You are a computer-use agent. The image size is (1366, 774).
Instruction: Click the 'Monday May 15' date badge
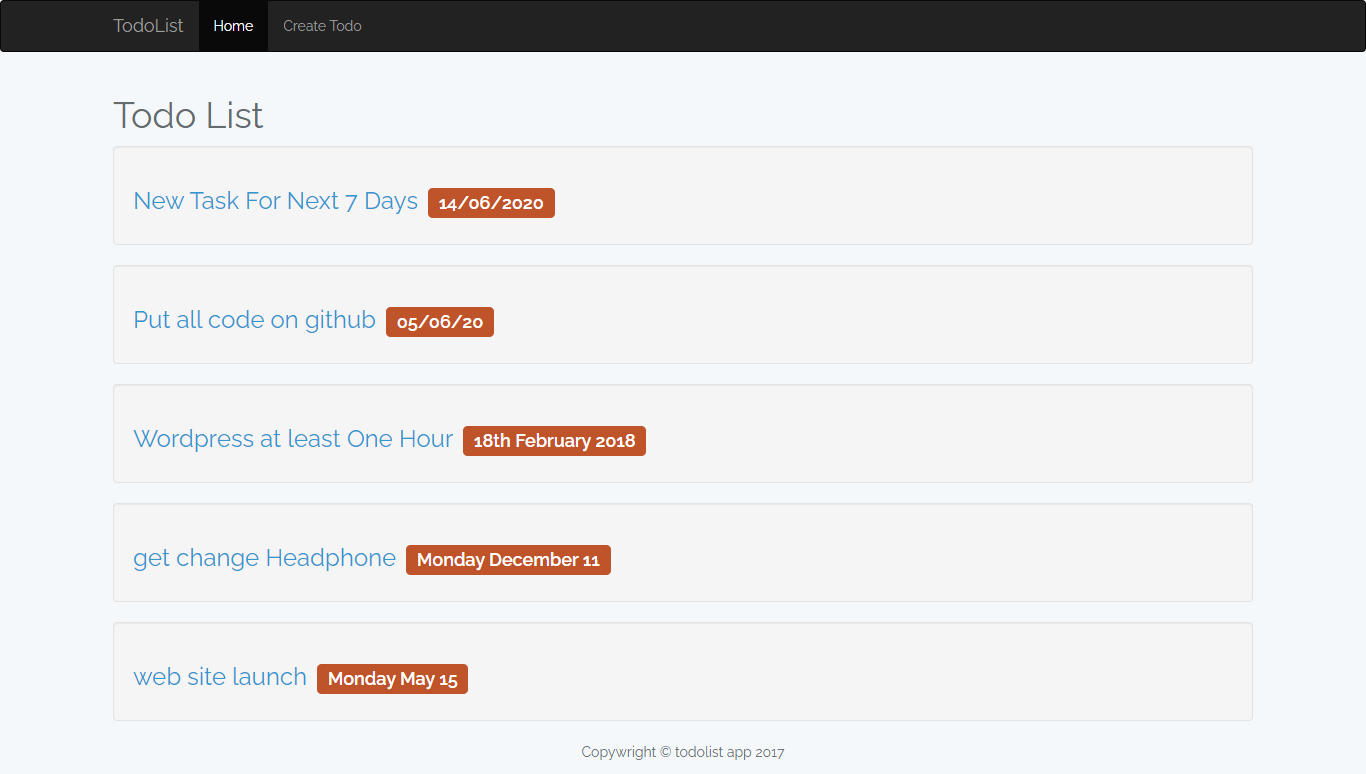[392, 679]
